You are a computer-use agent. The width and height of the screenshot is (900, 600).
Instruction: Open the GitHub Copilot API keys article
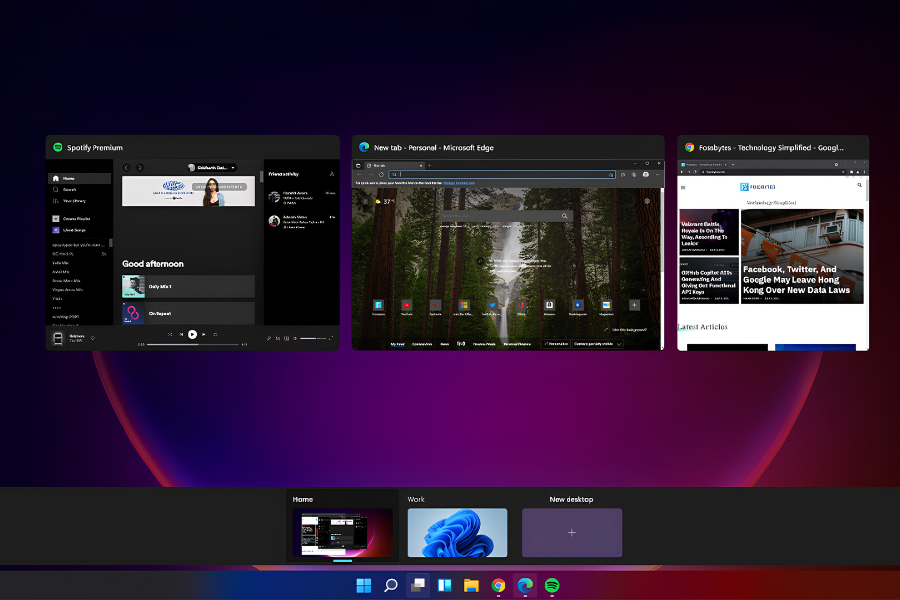coord(709,281)
